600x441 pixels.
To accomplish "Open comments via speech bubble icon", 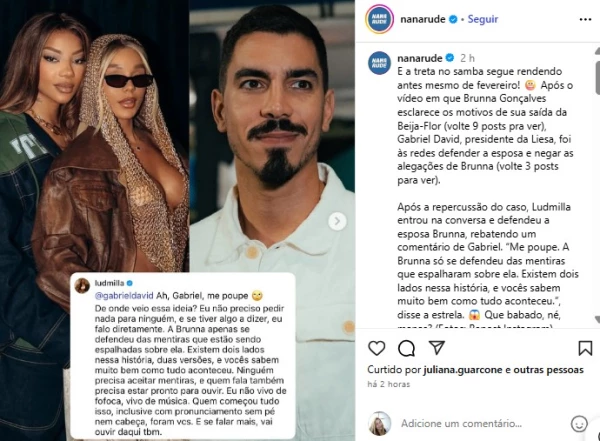I will (406, 348).
